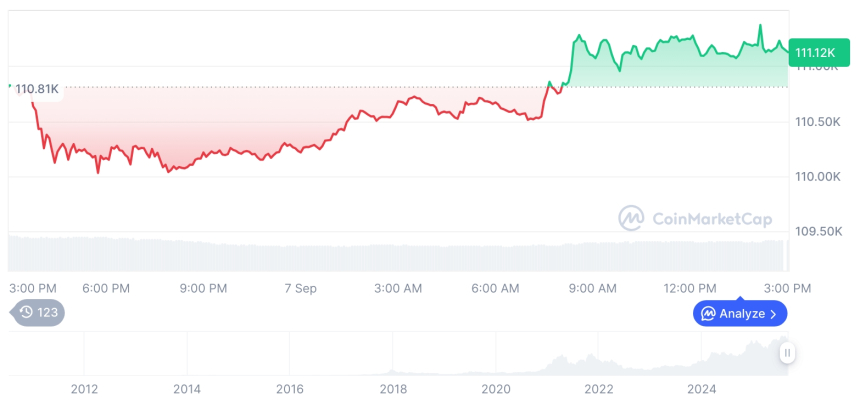Click the 9:00 PM time axis label
Screen dimensions: 860x401
coord(204,288)
